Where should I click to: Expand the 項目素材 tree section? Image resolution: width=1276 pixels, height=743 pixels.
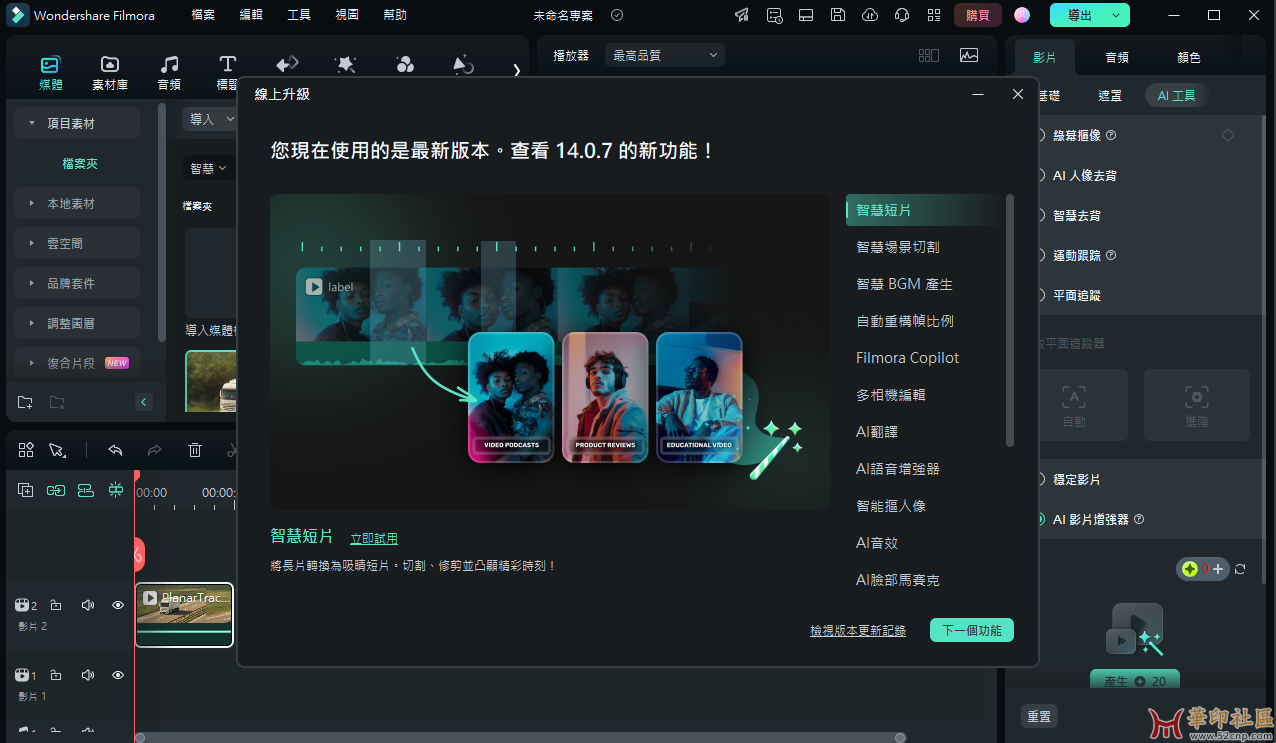[x=32, y=123]
